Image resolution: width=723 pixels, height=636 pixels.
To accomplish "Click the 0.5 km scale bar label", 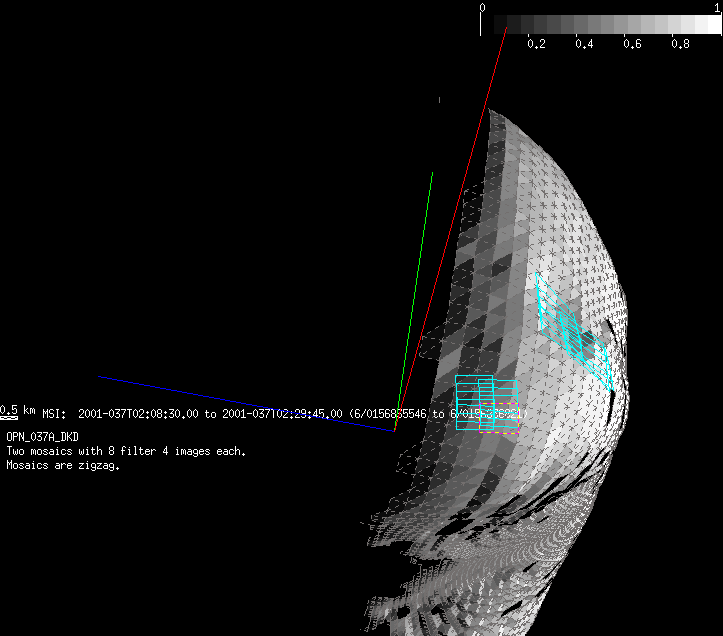I will tap(18, 411).
